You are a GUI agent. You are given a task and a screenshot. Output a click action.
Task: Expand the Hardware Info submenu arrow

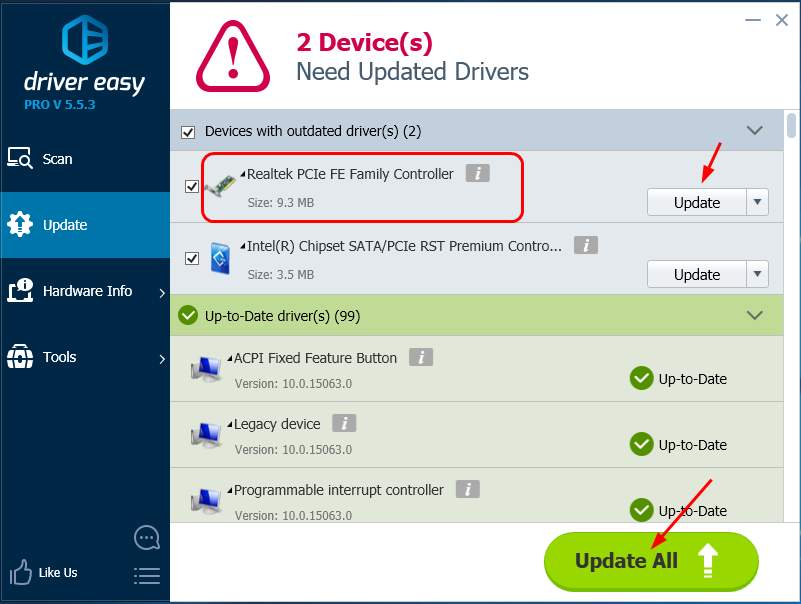point(162,293)
